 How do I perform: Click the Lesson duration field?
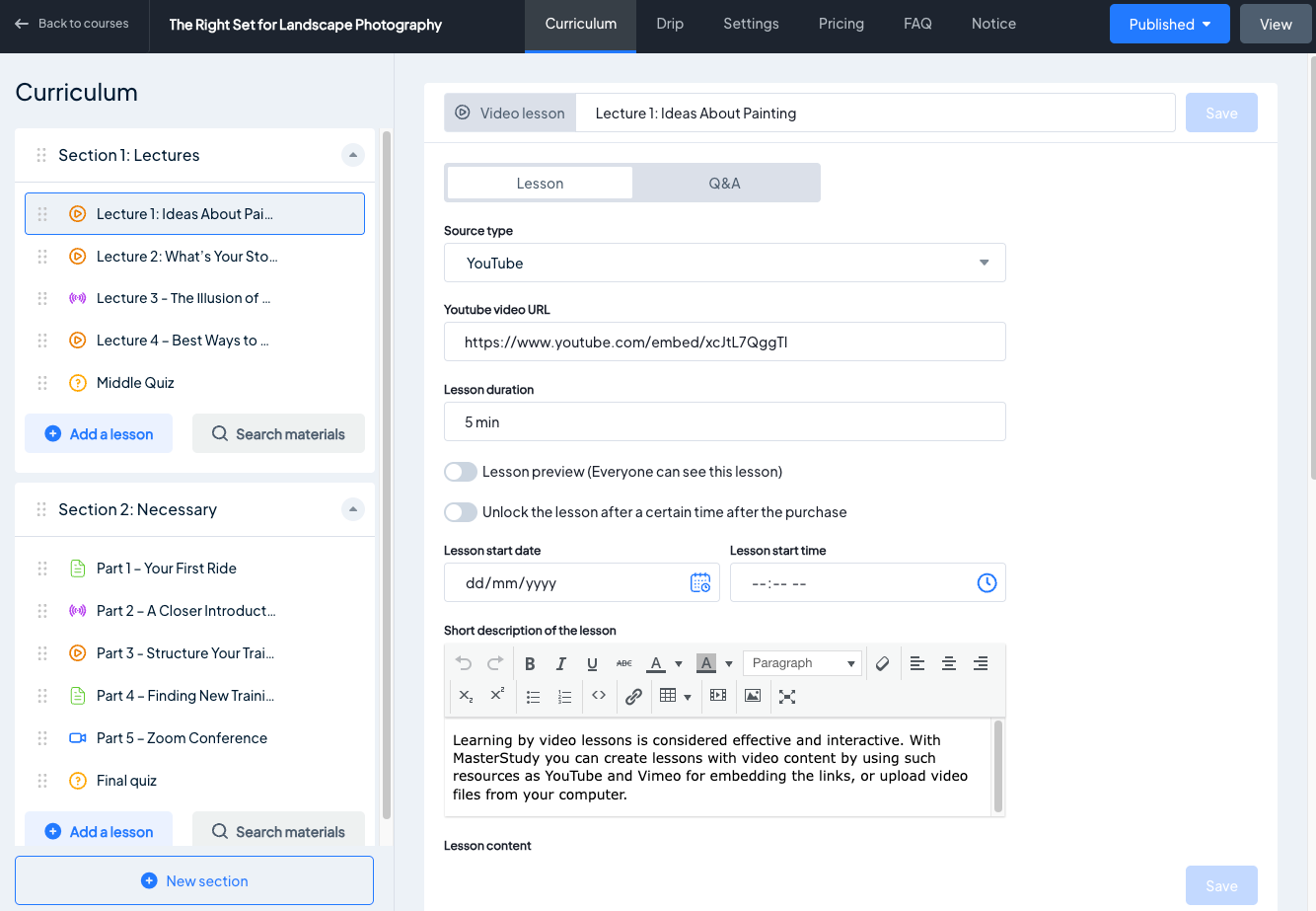725,421
